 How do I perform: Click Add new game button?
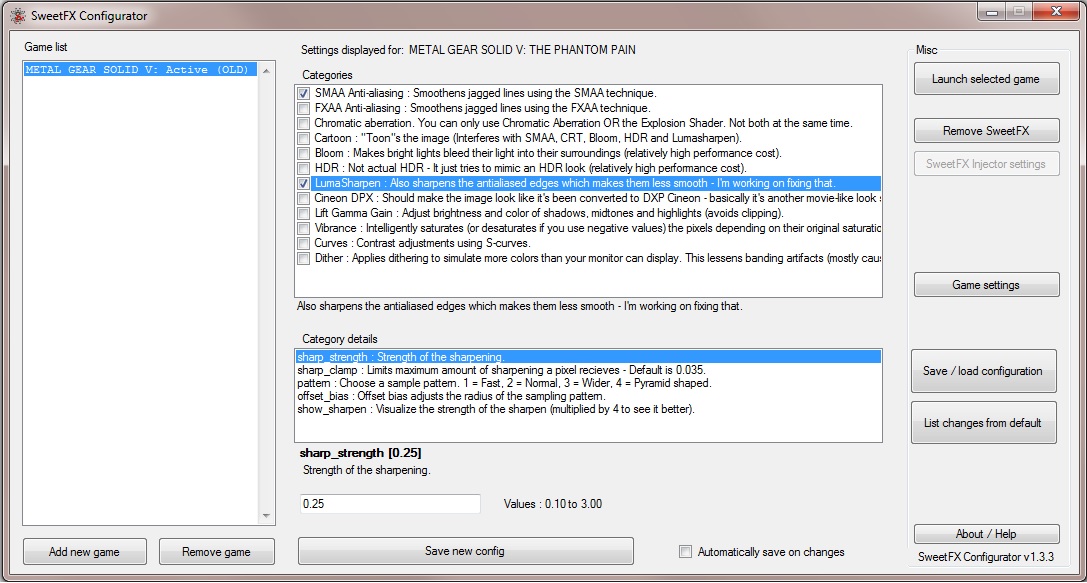(85, 552)
